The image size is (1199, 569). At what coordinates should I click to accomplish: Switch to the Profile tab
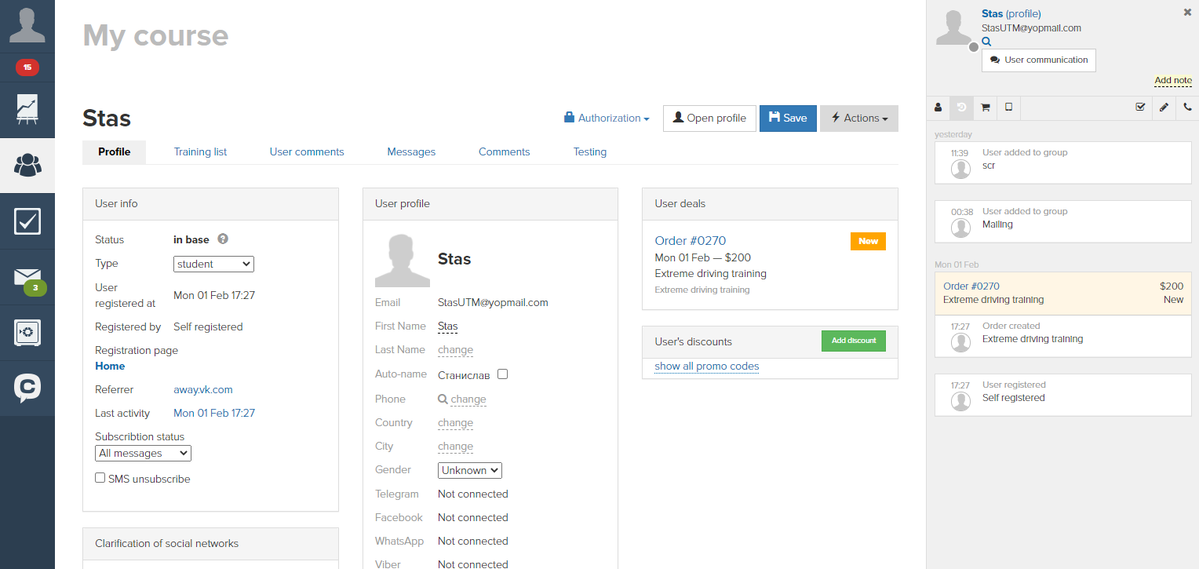(114, 152)
